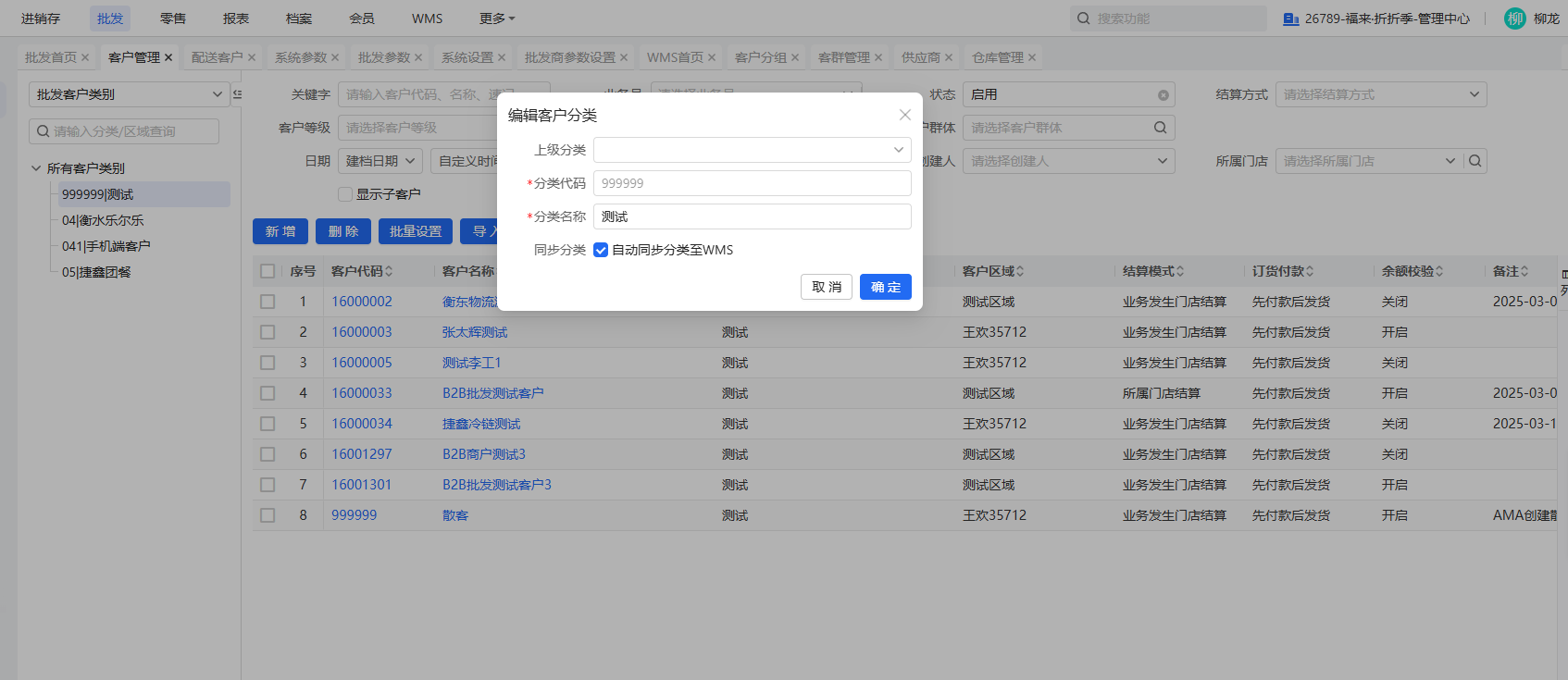Close the 系统设置 tab via its X
This screenshot has width=1568, height=680.
point(502,57)
